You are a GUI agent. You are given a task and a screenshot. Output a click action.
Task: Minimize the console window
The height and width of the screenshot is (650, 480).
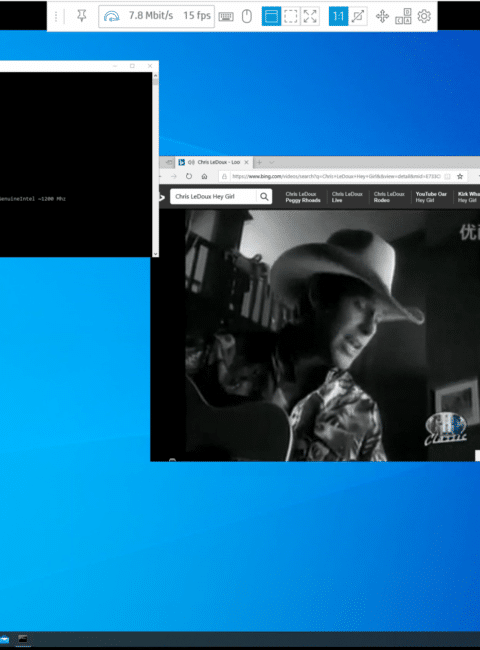pyautogui.click(x=115, y=66)
